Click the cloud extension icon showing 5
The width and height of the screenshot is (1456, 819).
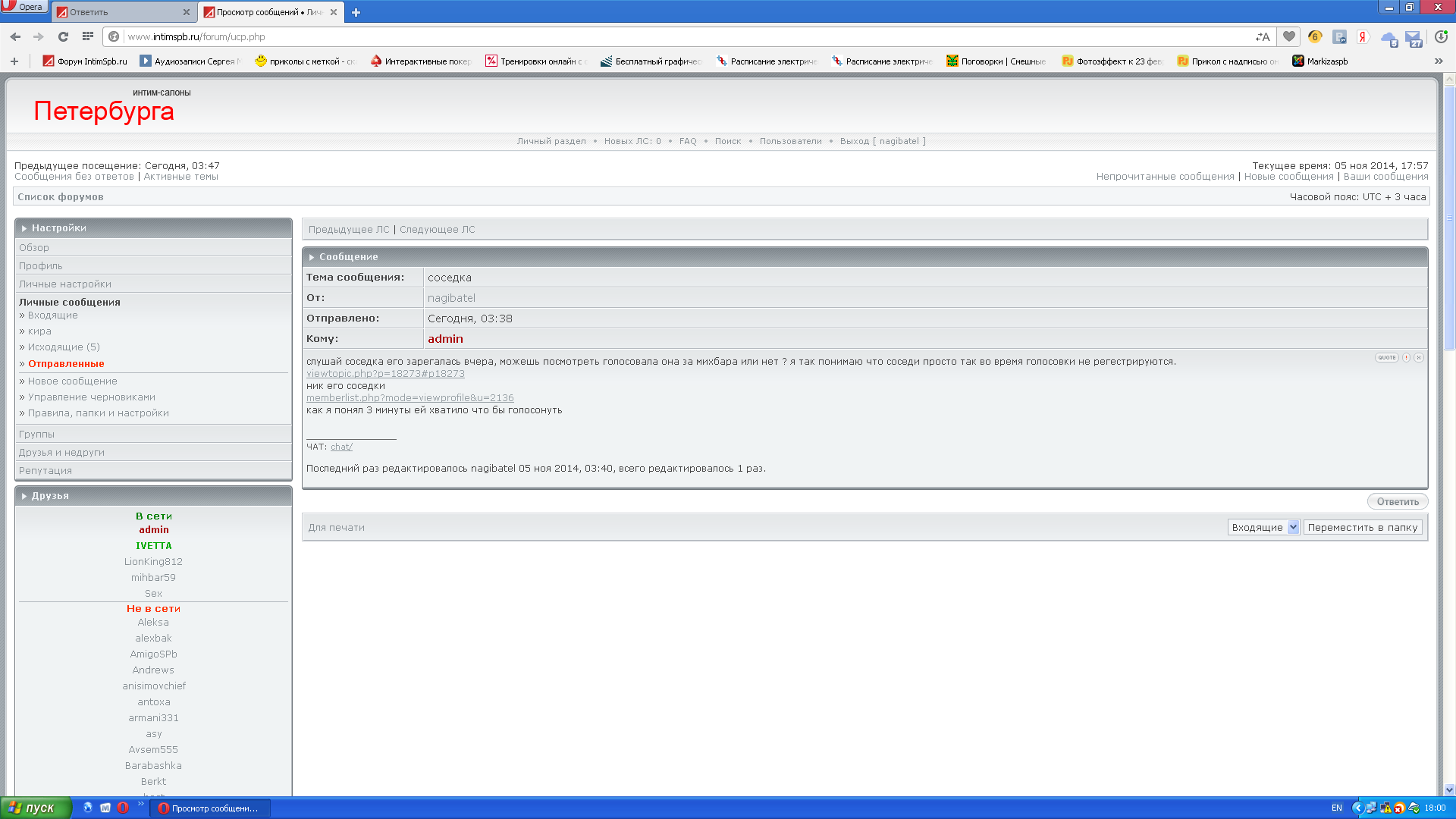coord(1389,38)
